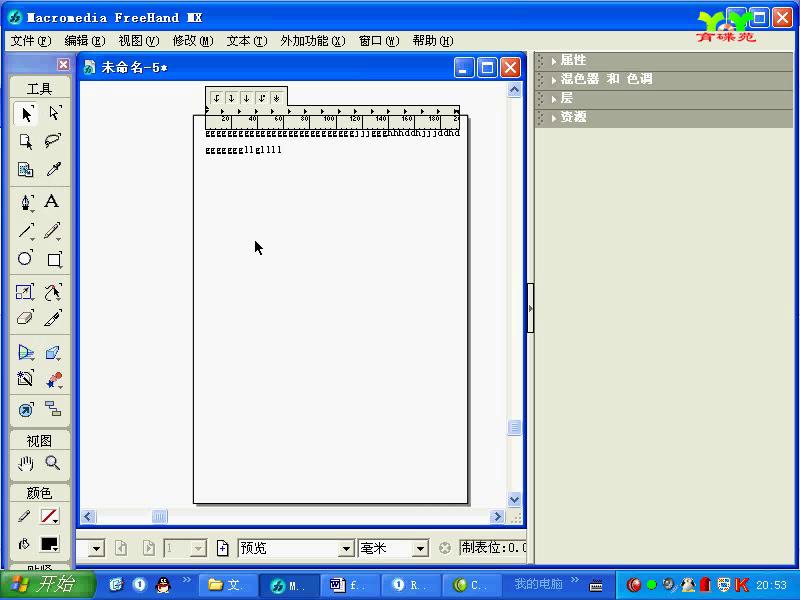Open the black fill color swatch
Viewport: 800px width, 600px height.
[x=49, y=544]
